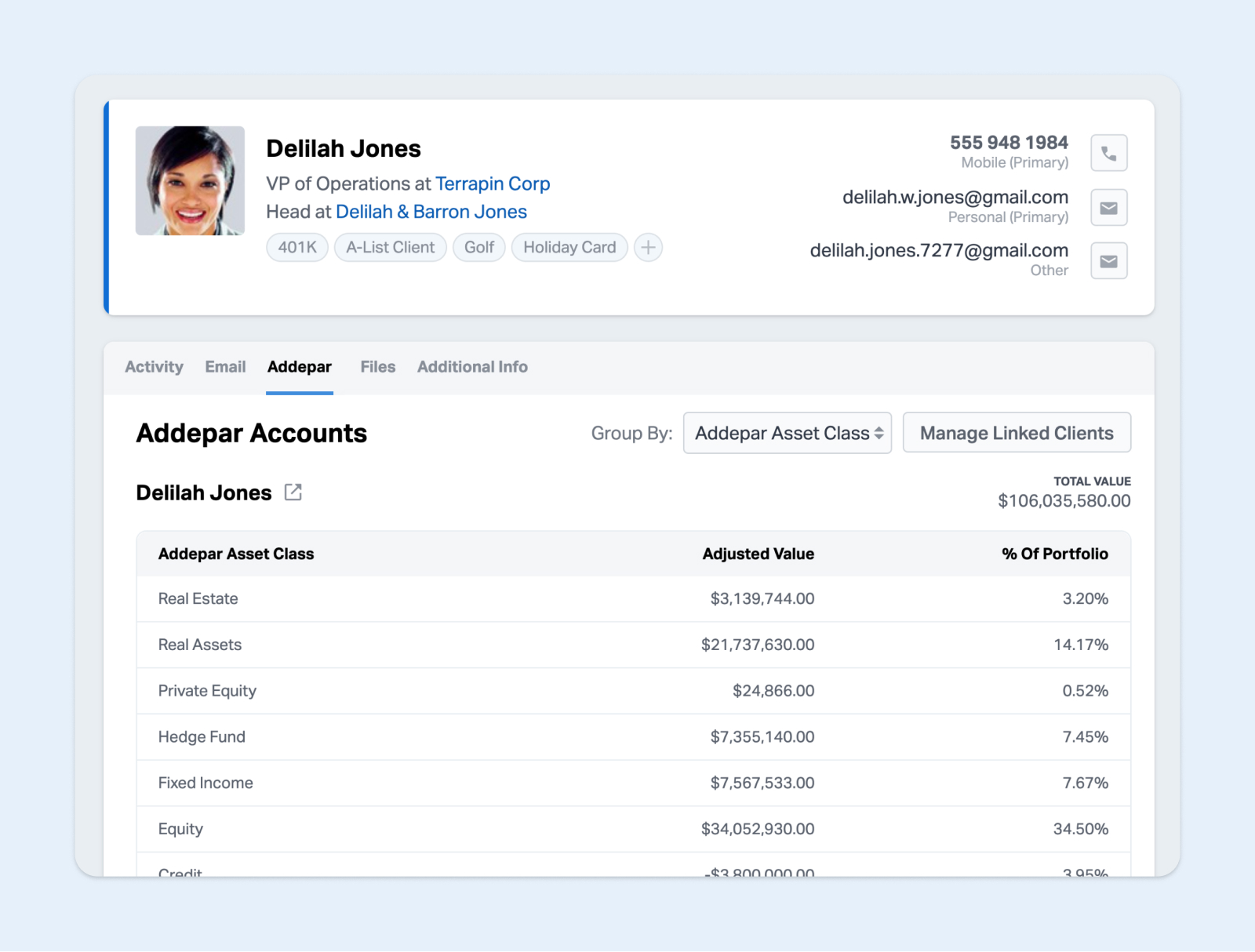Select the Addepar tab

coord(299,367)
